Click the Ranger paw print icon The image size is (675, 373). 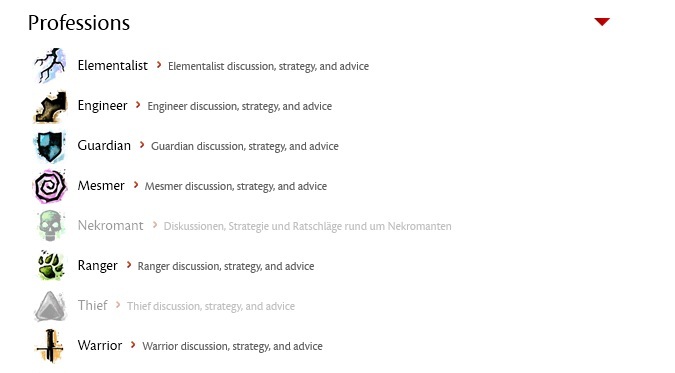pyautogui.click(x=51, y=265)
